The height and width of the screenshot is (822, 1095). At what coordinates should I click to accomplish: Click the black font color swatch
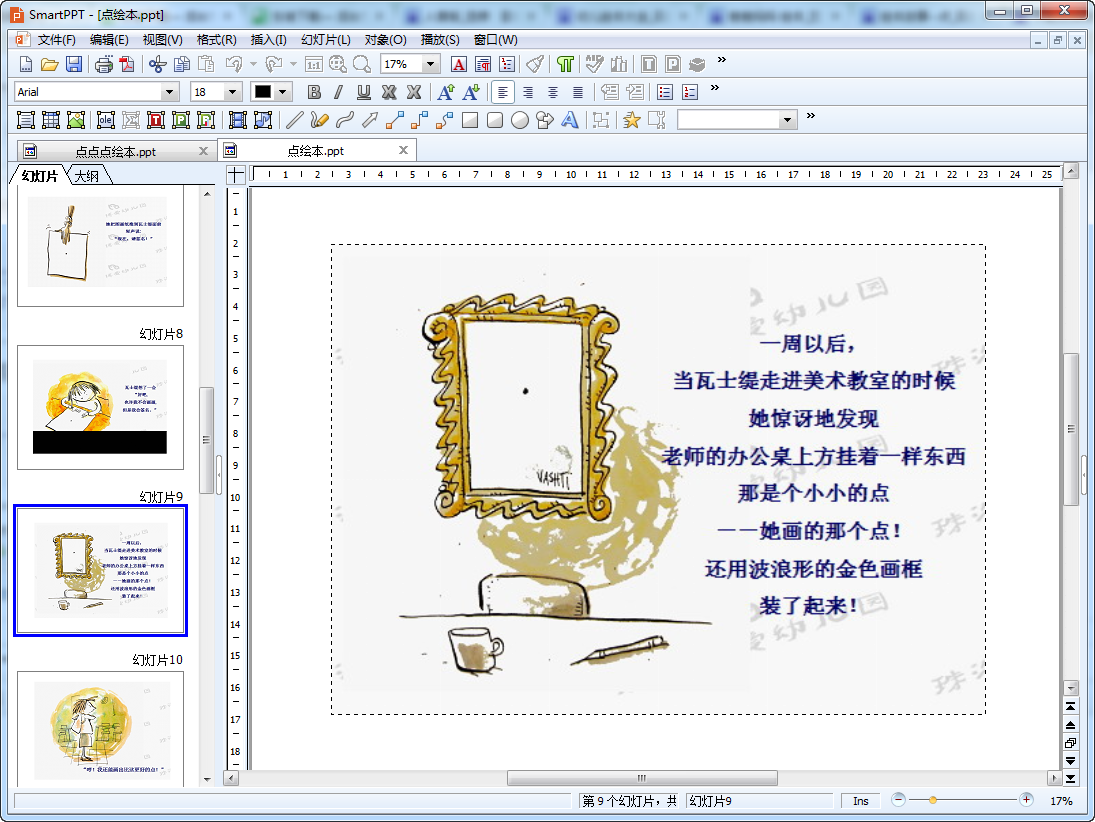(263, 92)
